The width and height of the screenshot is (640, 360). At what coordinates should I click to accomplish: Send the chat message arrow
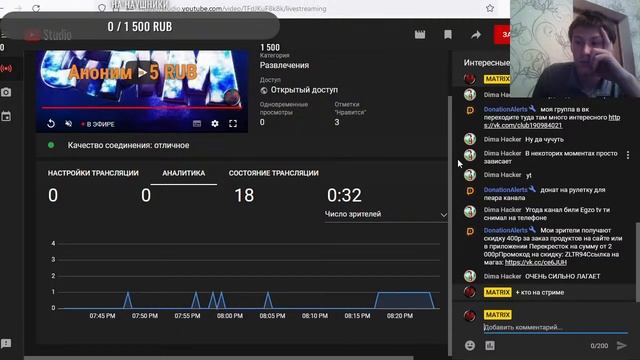[621, 345]
